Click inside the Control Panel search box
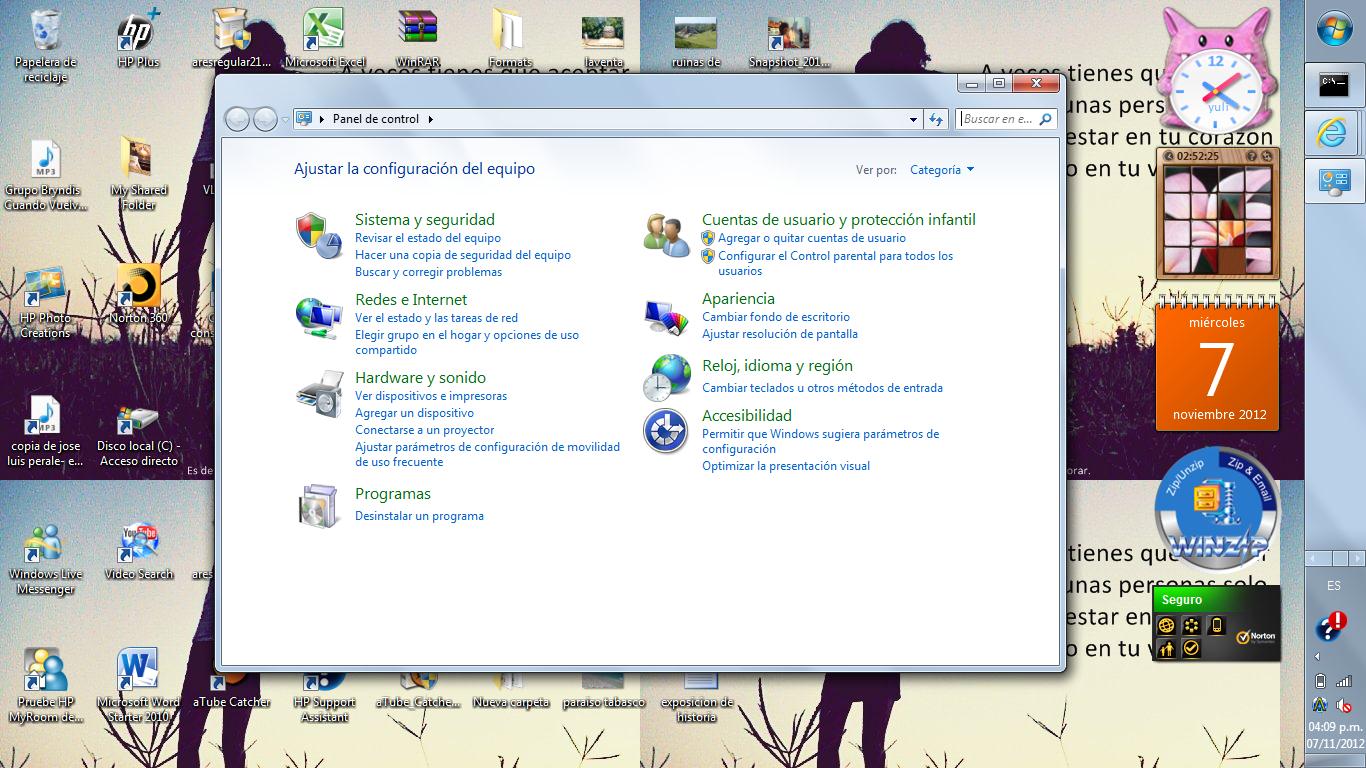The height and width of the screenshot is (768, 1366). pyautogui.click(x=1000, y=118)
